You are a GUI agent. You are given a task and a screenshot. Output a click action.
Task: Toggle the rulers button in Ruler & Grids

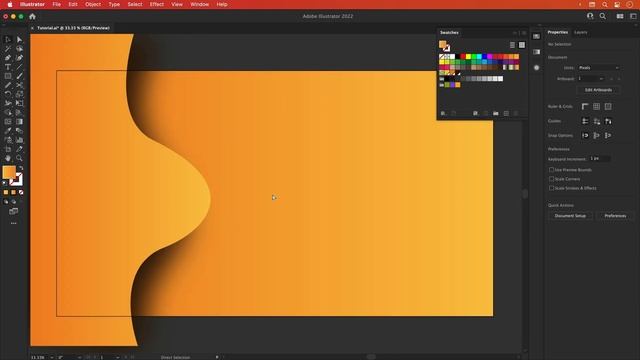tap(585, 107)
